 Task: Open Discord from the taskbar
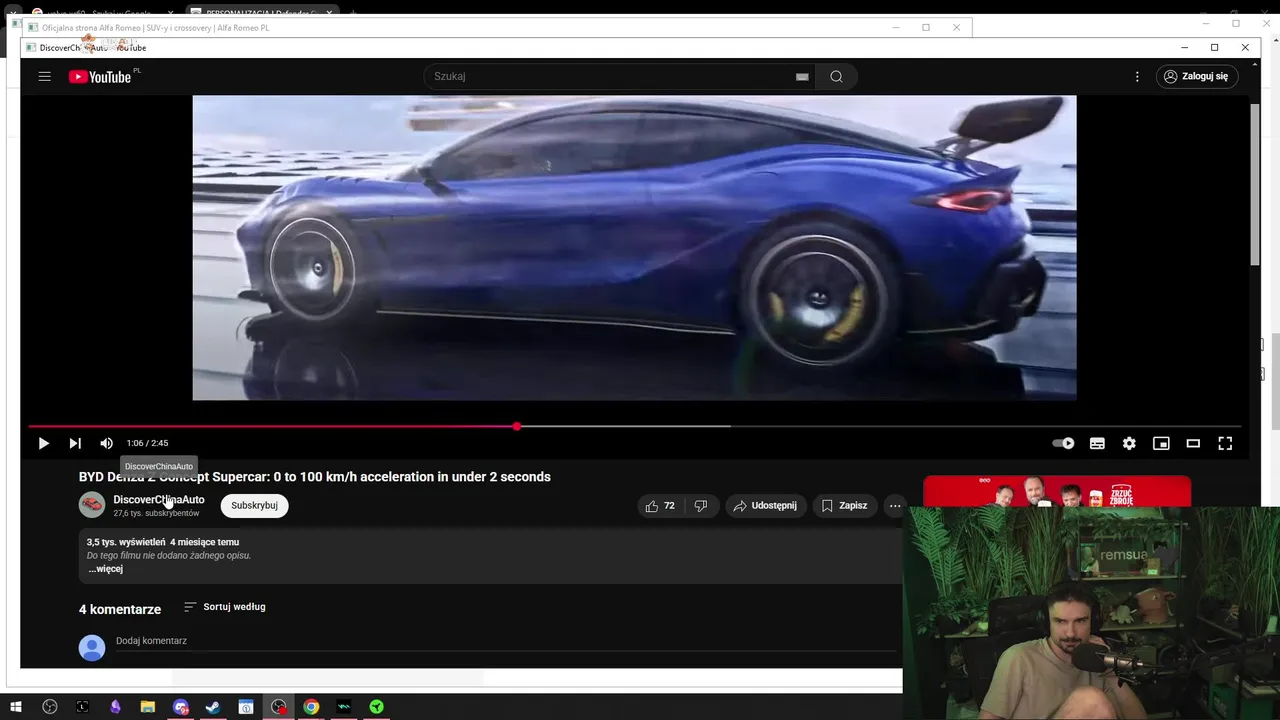181,707
